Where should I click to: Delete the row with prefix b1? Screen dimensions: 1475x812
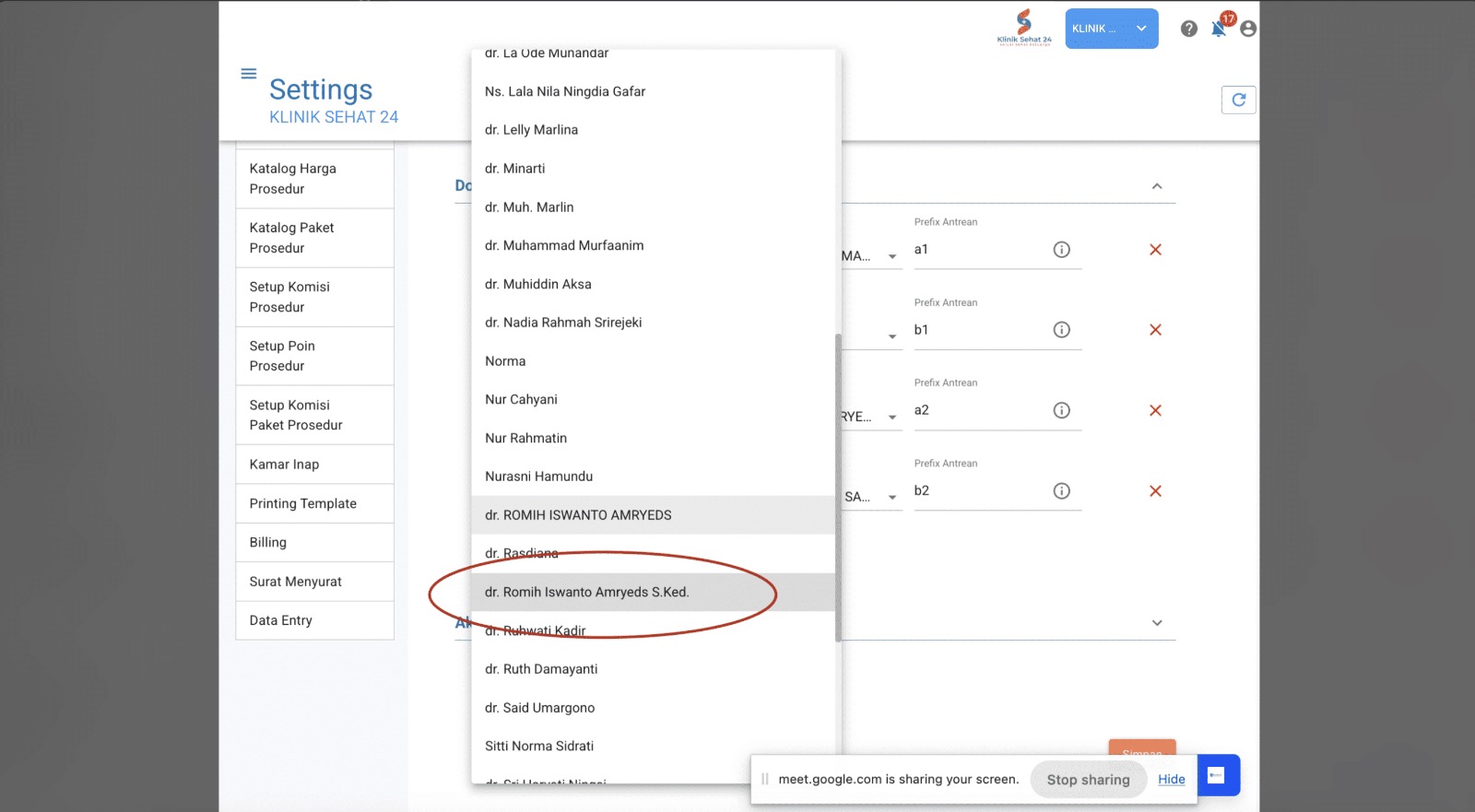pos(1155,330)
